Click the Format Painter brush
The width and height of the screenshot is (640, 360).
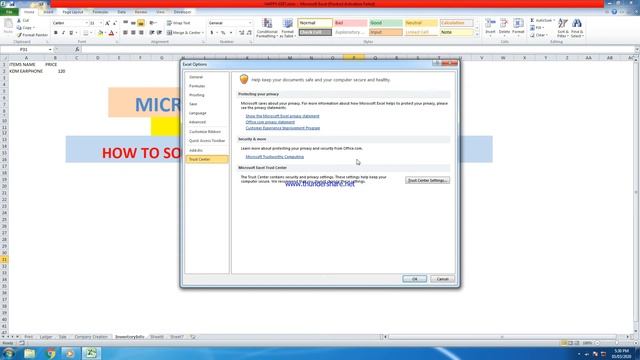click(x=19, y=35)
